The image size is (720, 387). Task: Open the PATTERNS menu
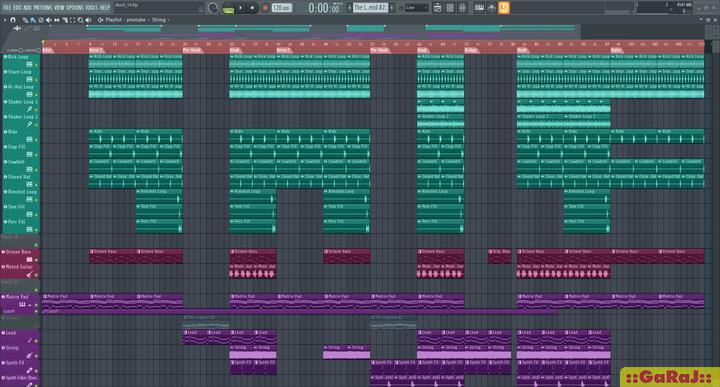pyautogui.click(x=44, y=8)
